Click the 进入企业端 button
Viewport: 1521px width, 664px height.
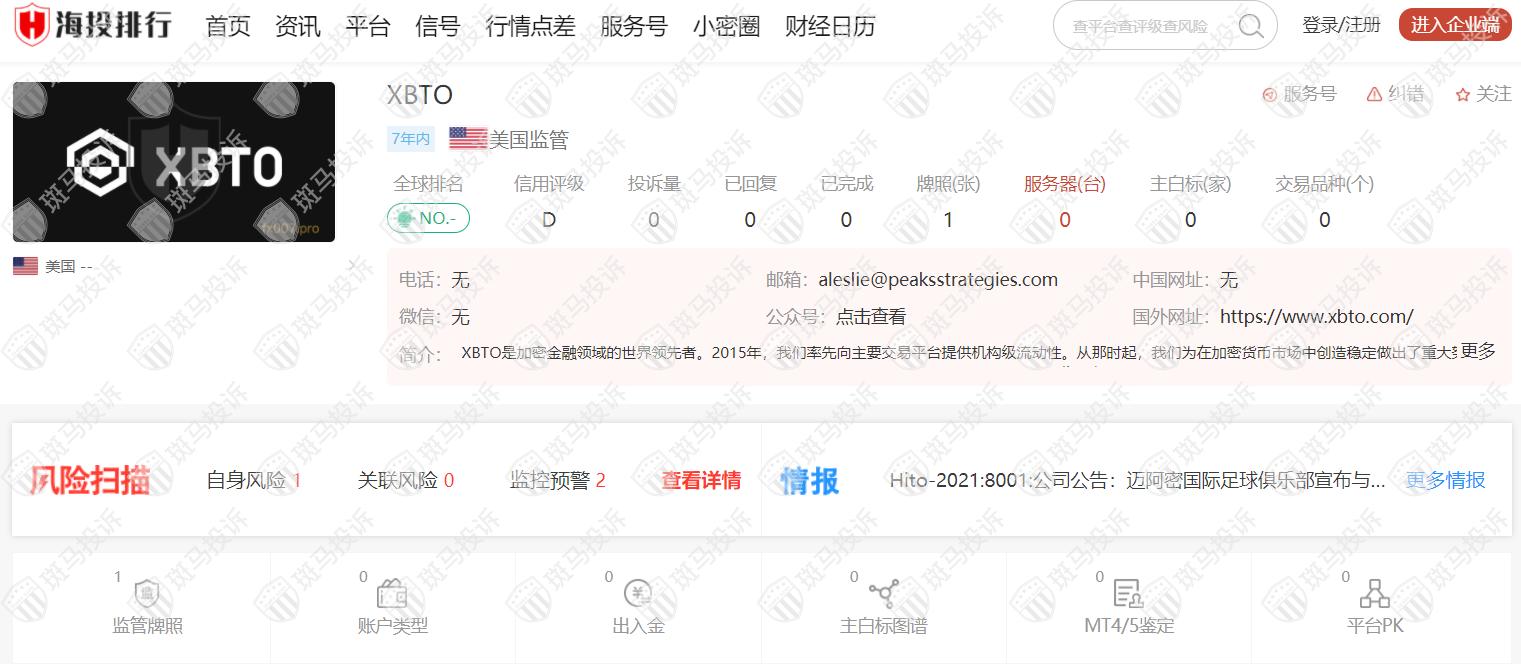click(1454, 25)
